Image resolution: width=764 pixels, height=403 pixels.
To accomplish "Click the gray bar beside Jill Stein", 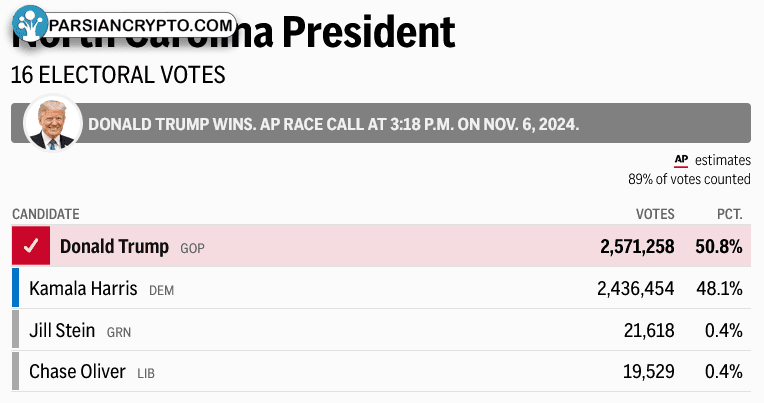I will pyautogui.click(x=16, y=329).
